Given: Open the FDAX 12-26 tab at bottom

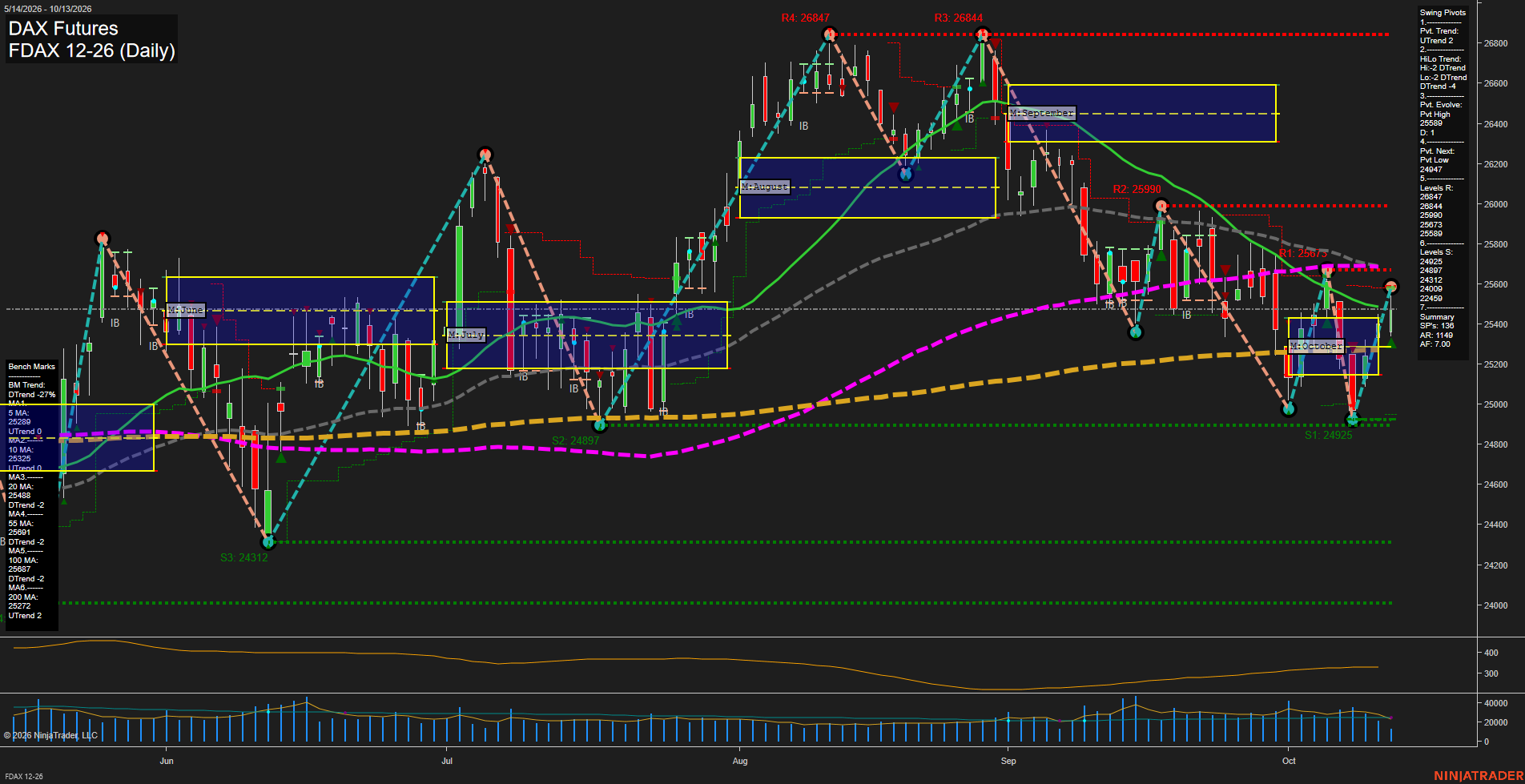Looking at the screenshot, I should (x=24, y=776).
